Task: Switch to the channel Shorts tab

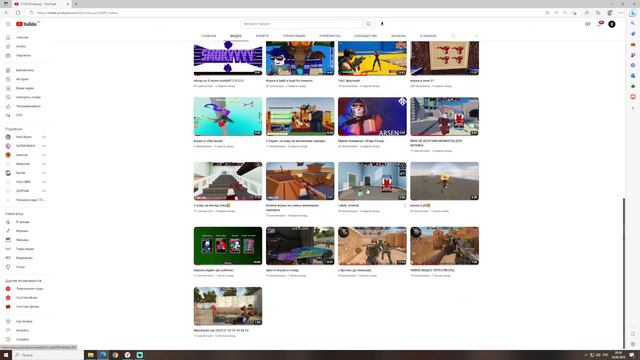Action: [262, 36]
